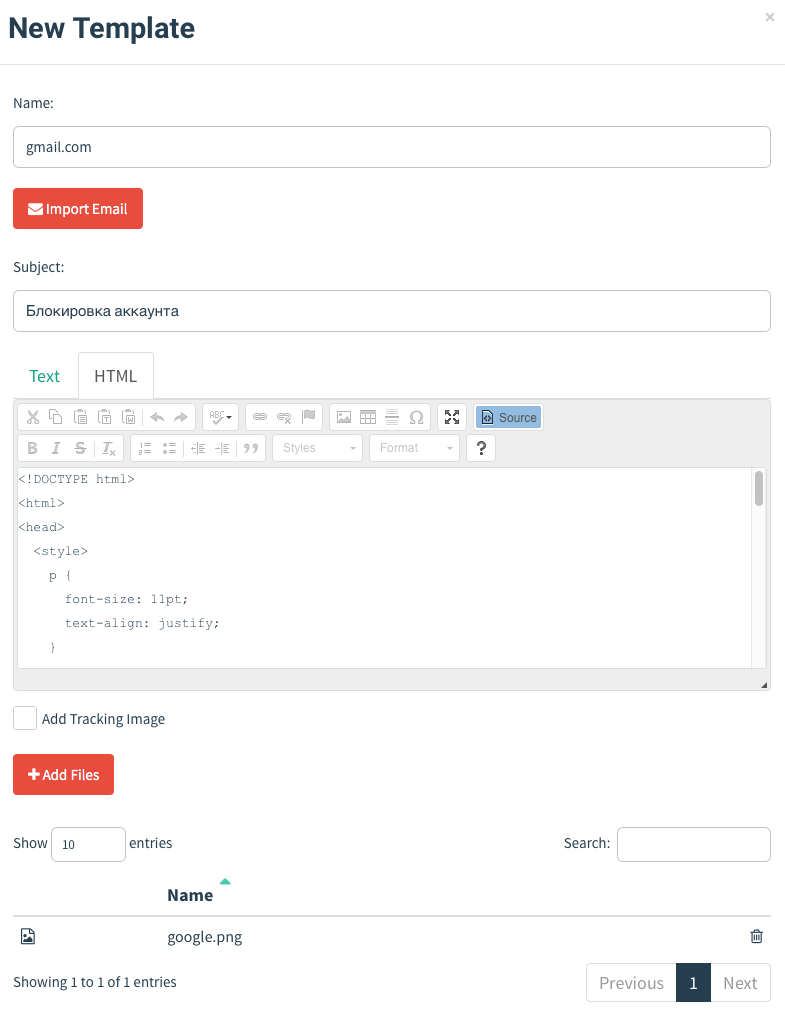Insert a table from the toolbar

(368, 417)
